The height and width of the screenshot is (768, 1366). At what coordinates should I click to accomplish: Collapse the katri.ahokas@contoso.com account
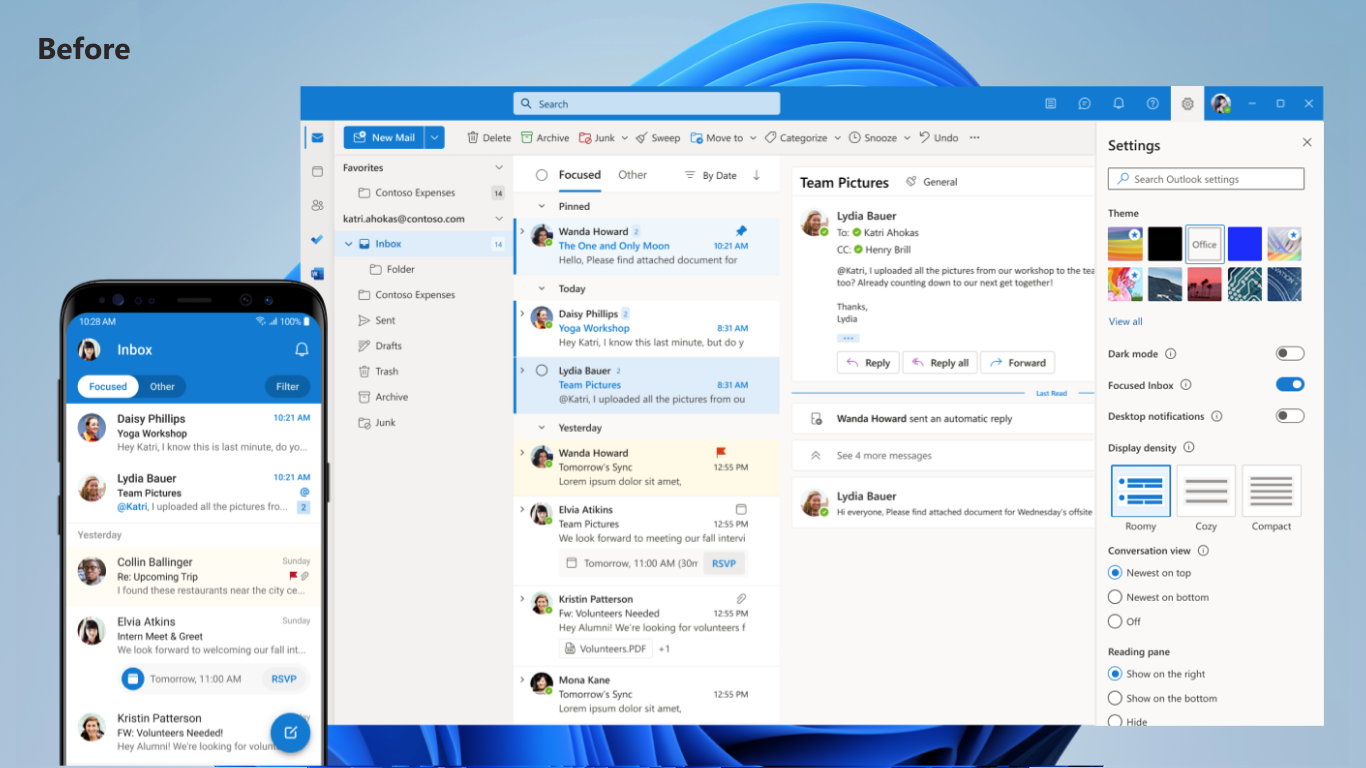coord(499,219)
